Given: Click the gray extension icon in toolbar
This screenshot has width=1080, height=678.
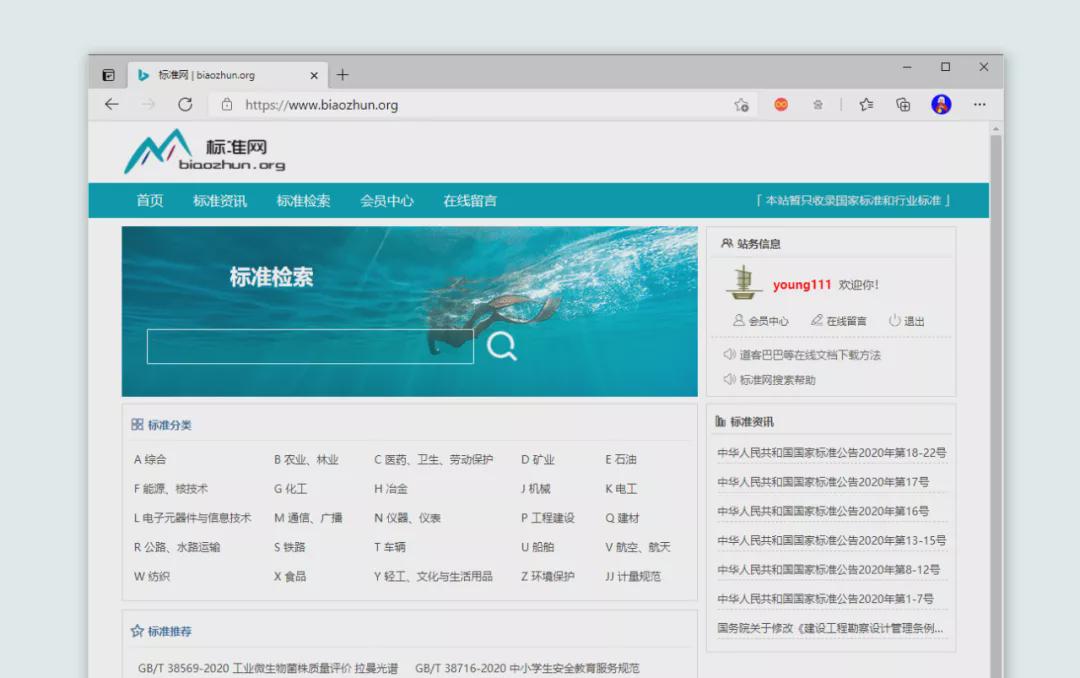Looking at the screenshot, I should (x=818, y=105).
